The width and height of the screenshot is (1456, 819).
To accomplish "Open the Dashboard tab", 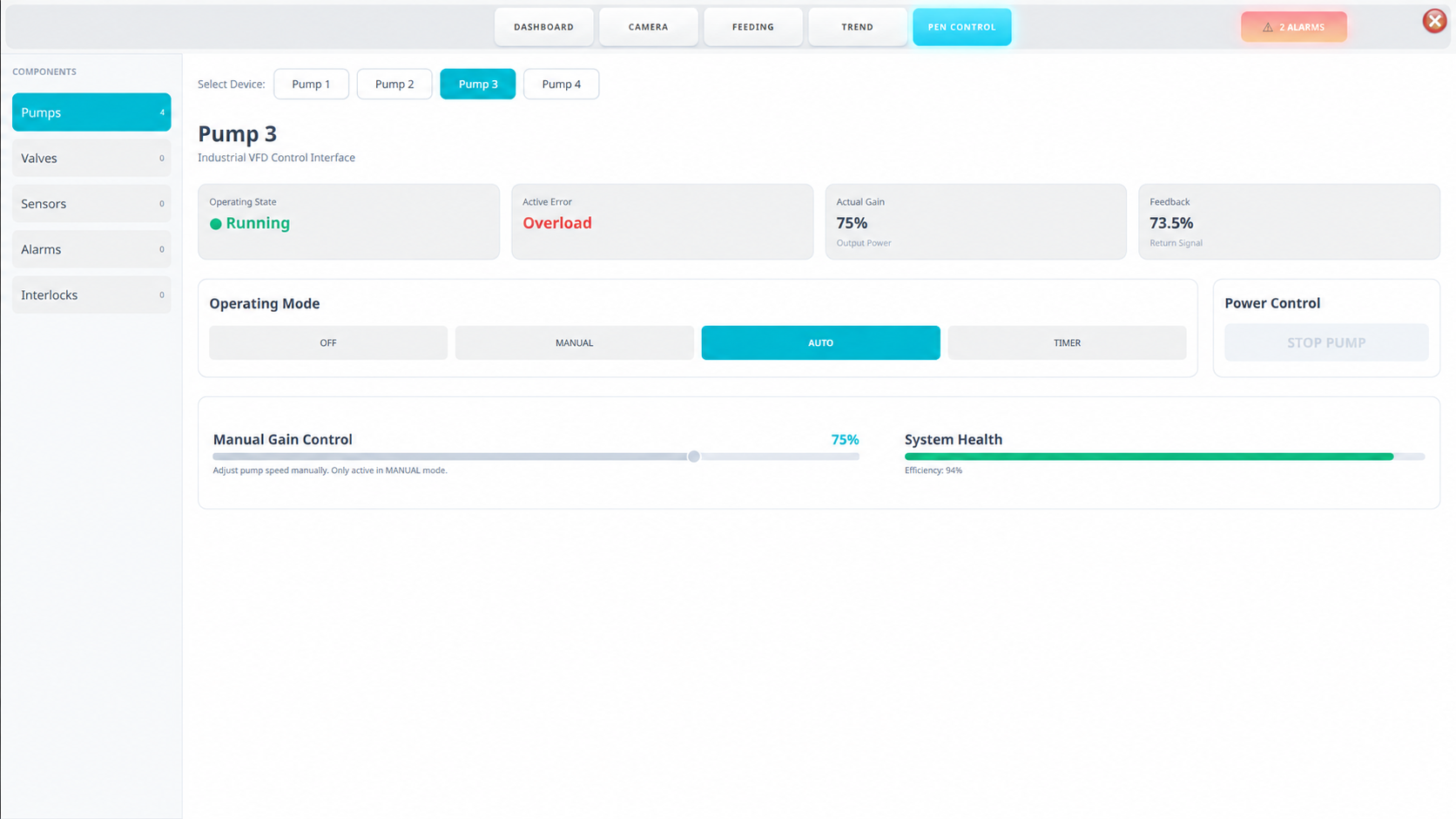I will click(544, 27).
